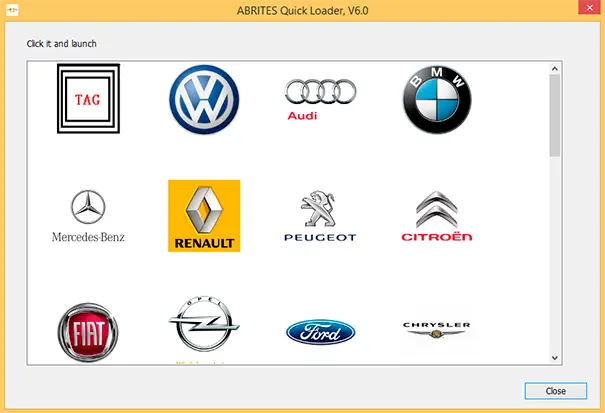Select the Audi four-rings icon
605x413 pixels.
pos(320,99)
